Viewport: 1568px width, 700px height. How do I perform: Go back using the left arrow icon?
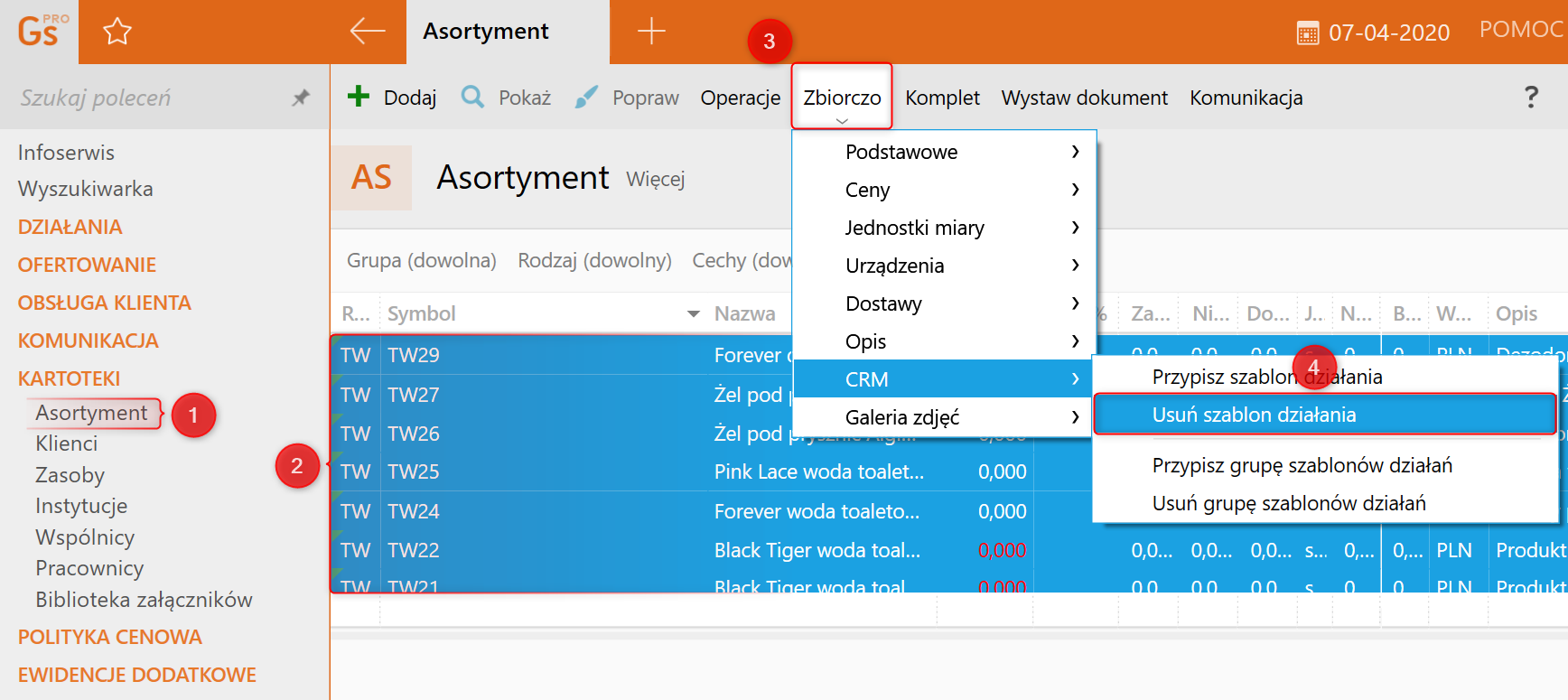(368, 31)
